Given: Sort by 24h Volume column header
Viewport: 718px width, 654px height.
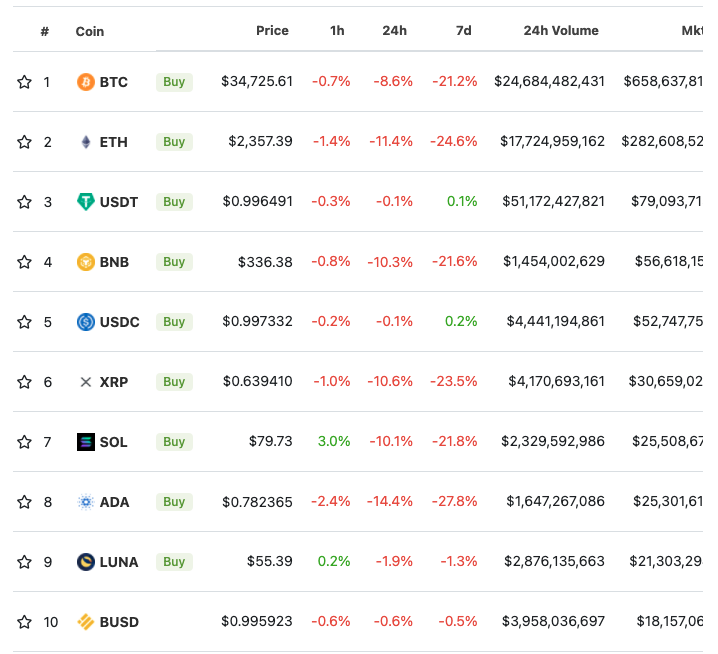Looking at the screenshot, I should pyautogui.click(x=561, y=31).
